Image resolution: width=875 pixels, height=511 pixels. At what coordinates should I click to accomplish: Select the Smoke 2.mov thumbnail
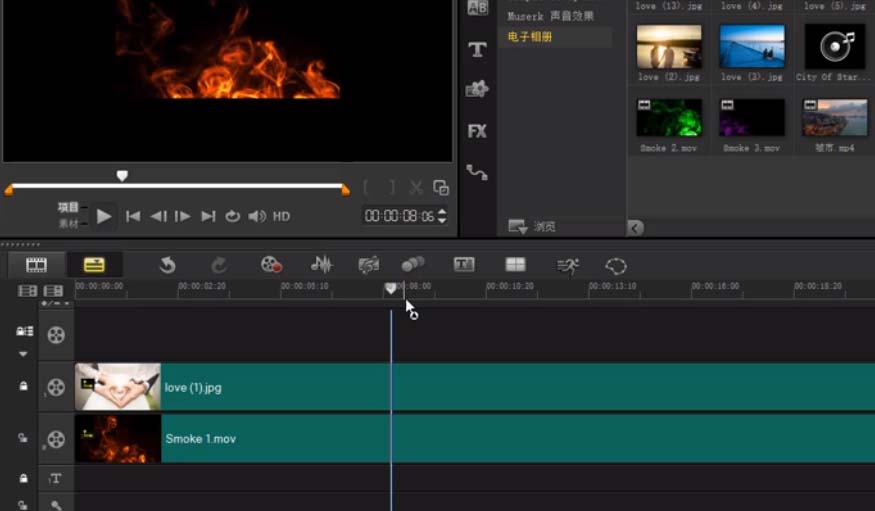coord(669,118)
